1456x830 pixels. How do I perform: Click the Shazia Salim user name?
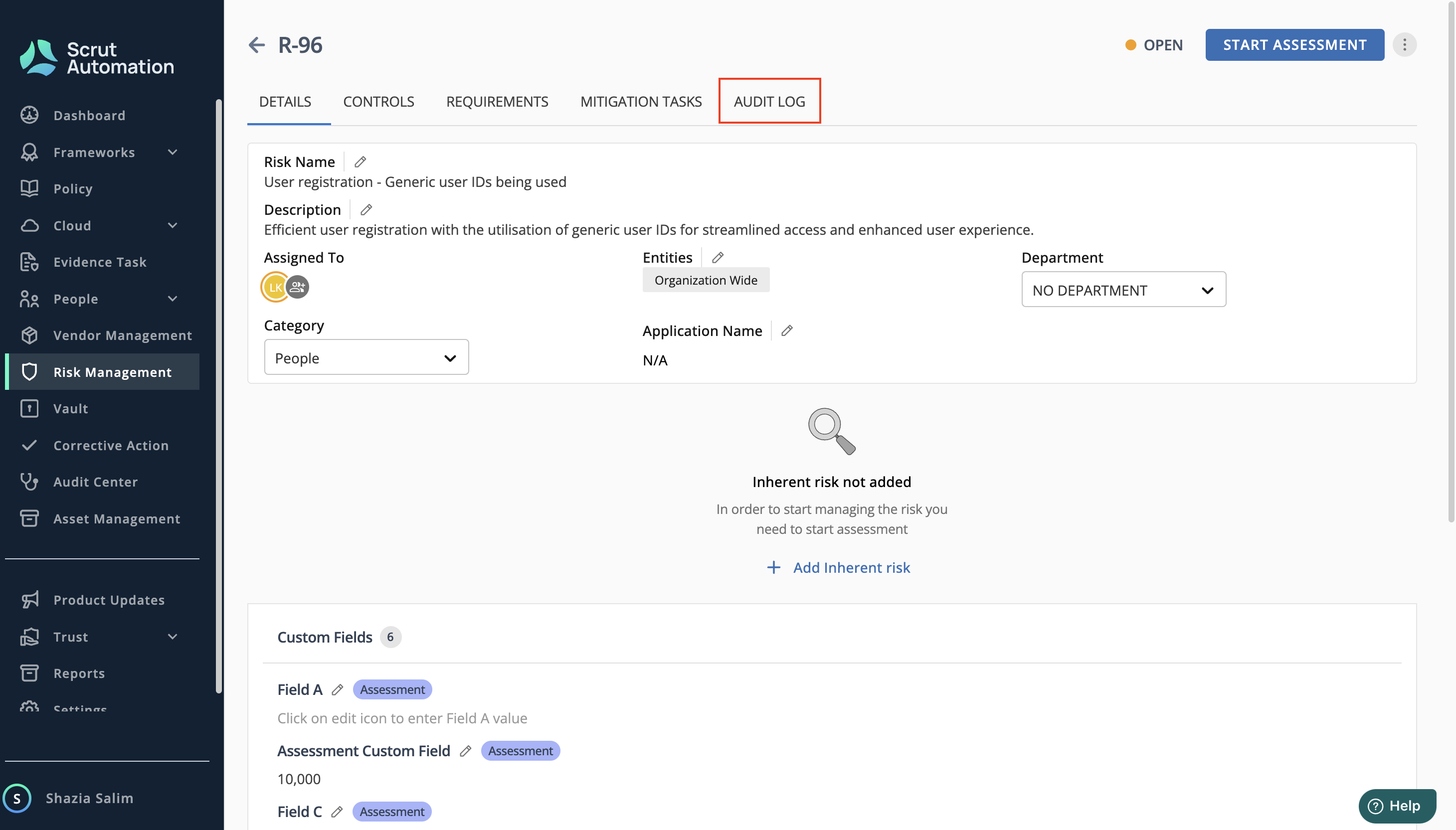[89, 798]
